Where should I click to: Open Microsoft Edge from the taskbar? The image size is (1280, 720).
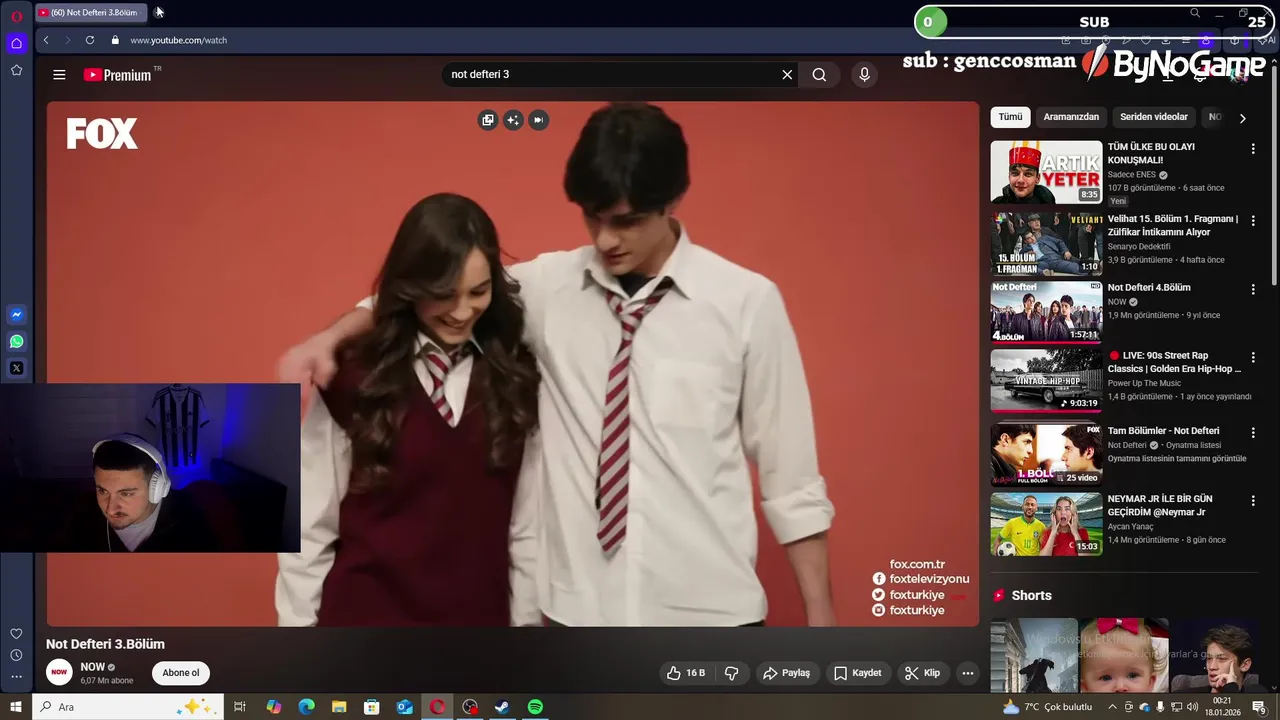pyautogui.click(x=307, y=707)
